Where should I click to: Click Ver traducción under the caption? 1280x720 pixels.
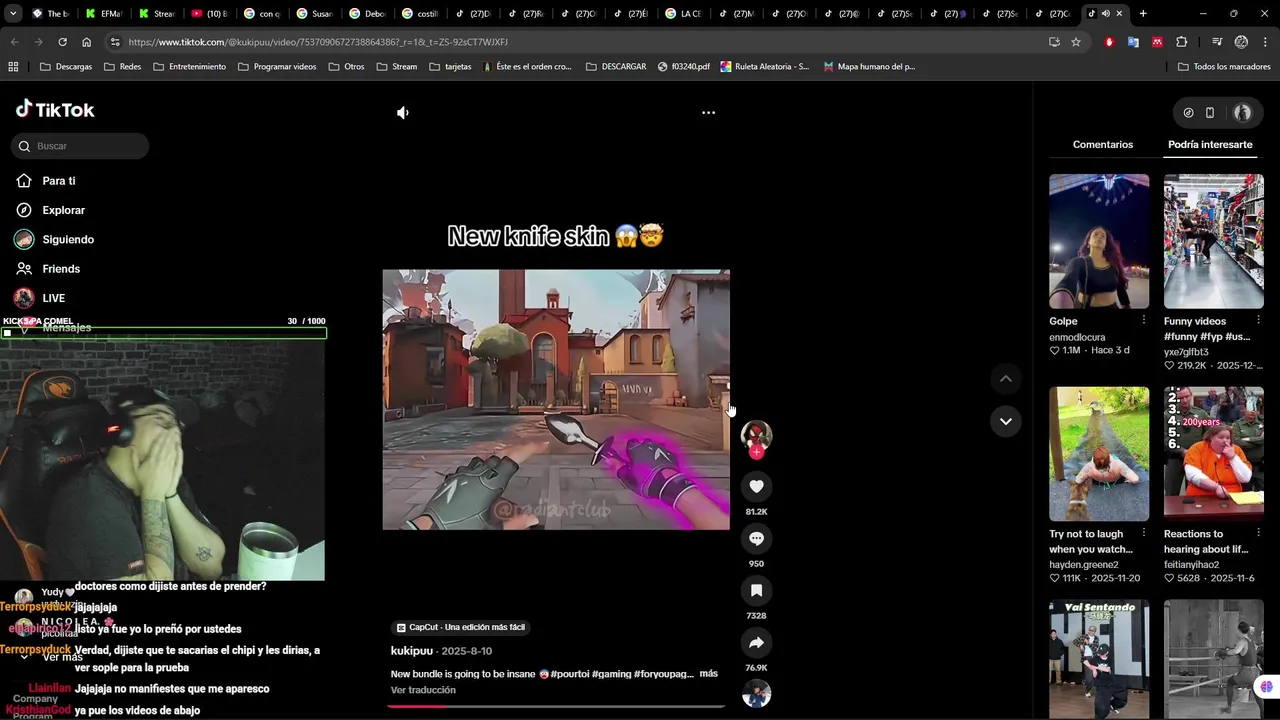[x=423, y=690]
